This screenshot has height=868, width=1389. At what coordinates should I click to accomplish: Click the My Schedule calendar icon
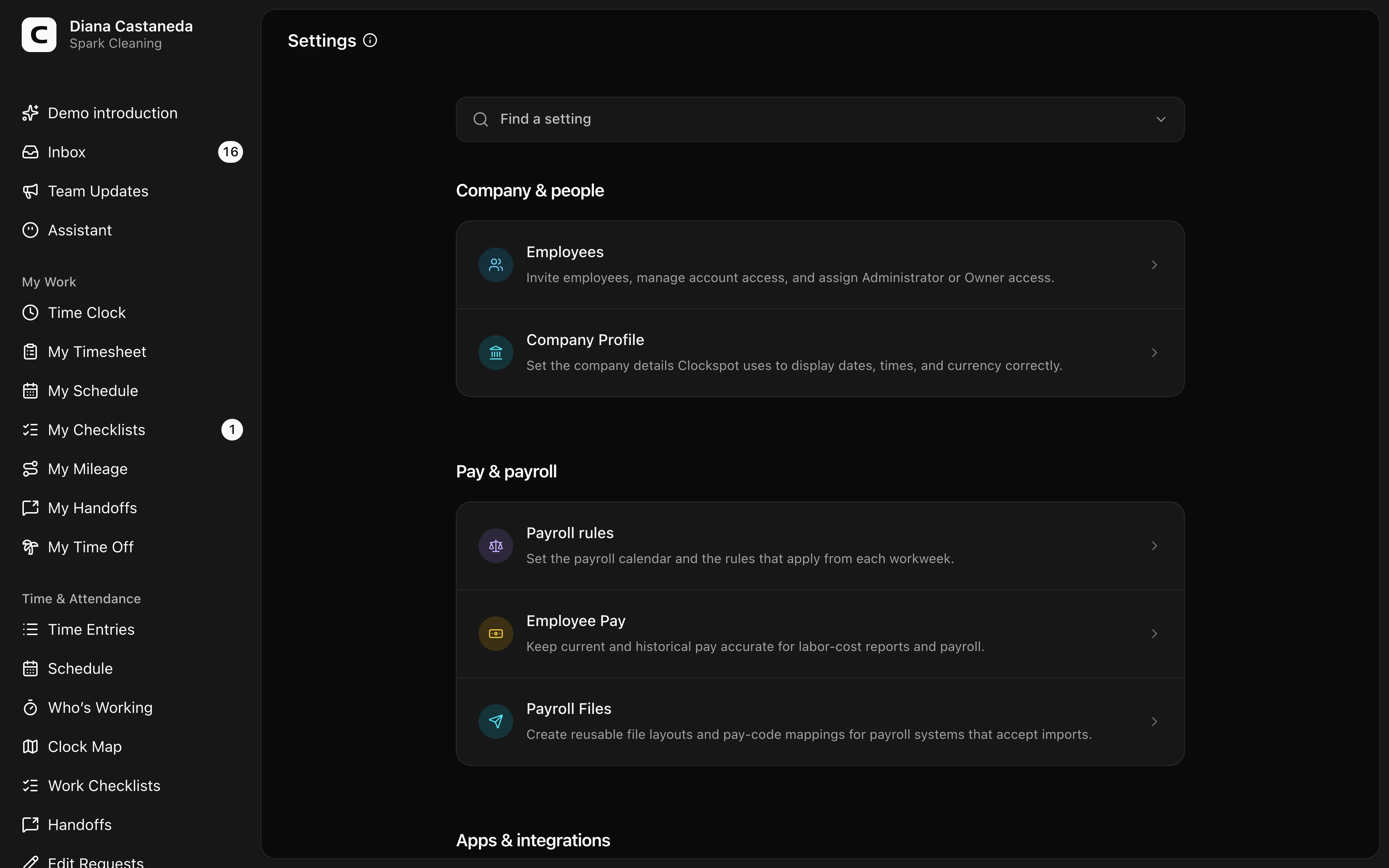(x=30, y=391)
